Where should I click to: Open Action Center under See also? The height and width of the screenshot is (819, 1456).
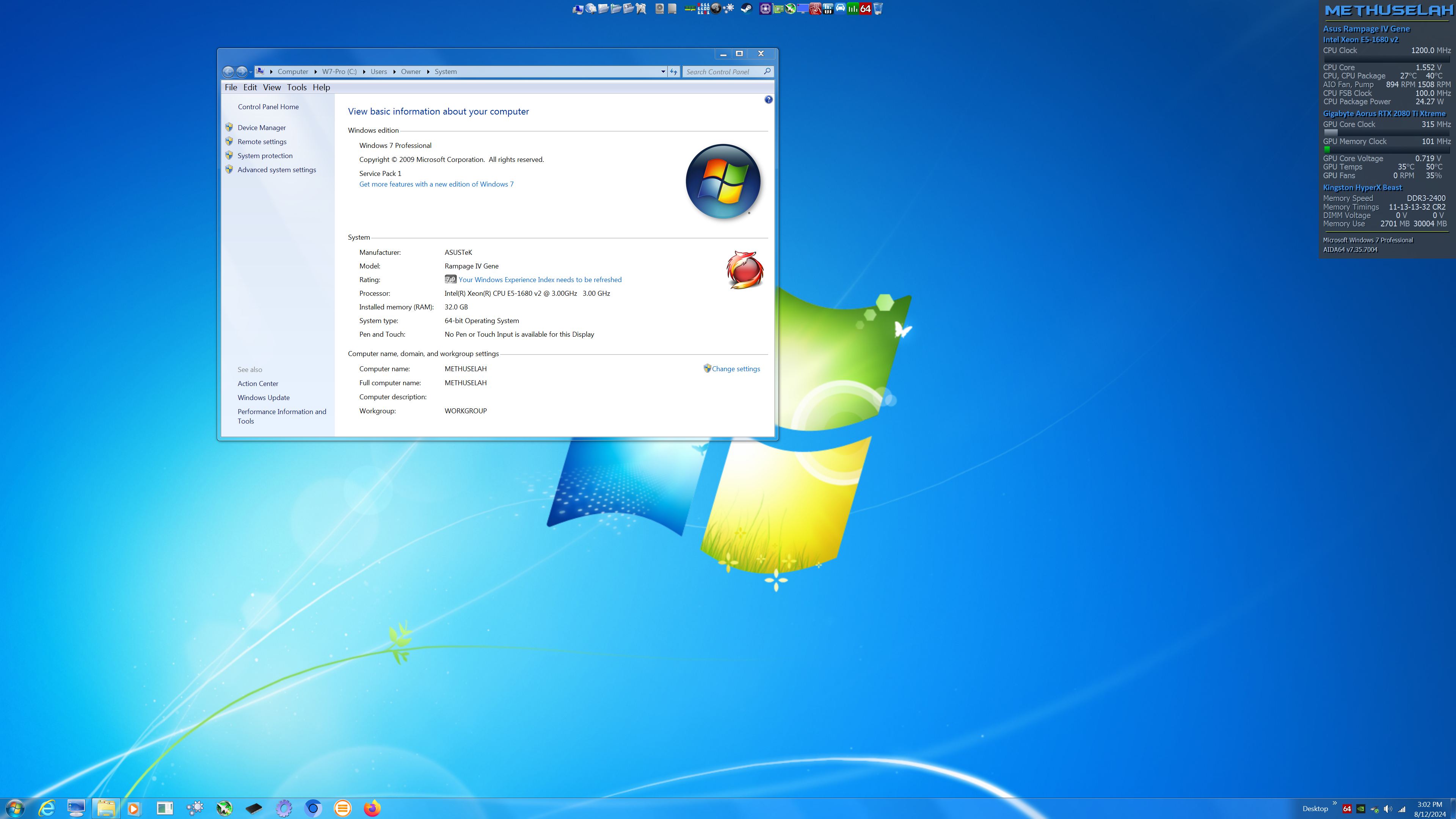(258, 384)
